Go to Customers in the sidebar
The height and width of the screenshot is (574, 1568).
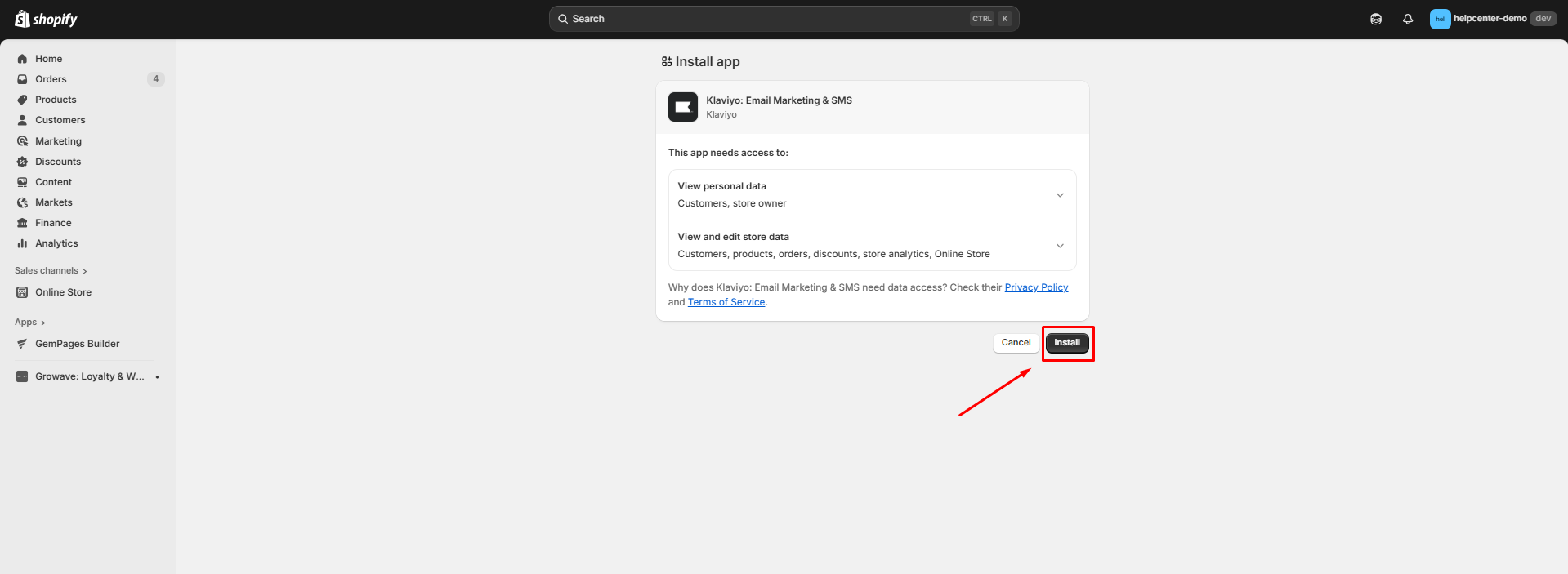click(60, 120)
